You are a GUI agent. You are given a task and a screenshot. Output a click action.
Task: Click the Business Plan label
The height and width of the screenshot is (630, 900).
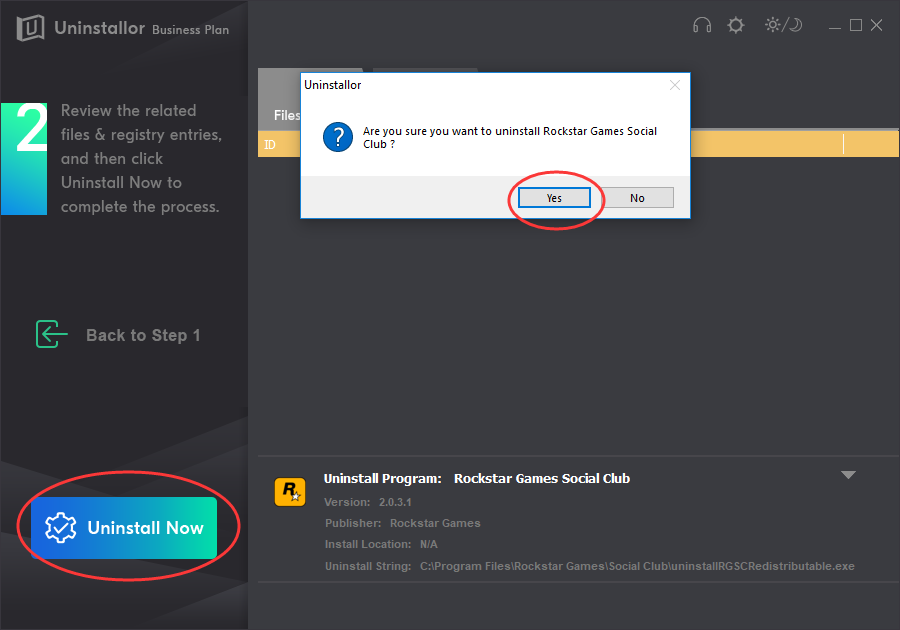(191, 30)
